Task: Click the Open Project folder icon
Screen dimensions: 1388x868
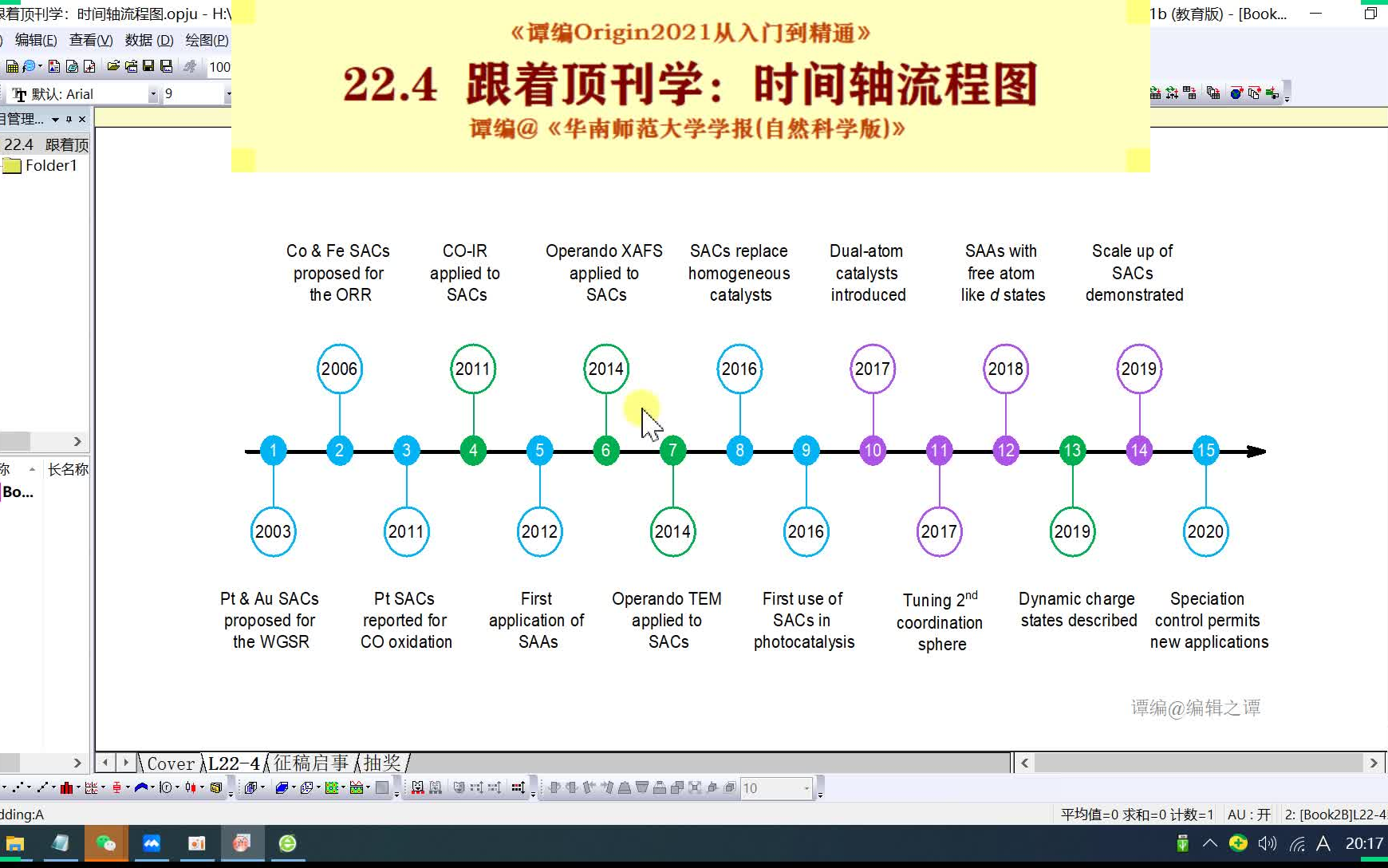Action: coord(113,66)
